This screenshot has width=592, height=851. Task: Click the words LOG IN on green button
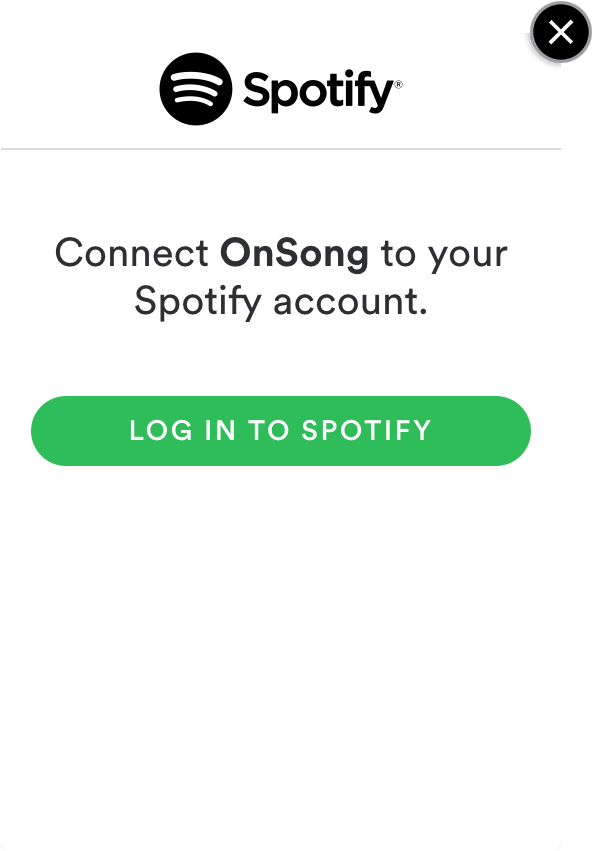pyautogui.click(x=182, y=430)
